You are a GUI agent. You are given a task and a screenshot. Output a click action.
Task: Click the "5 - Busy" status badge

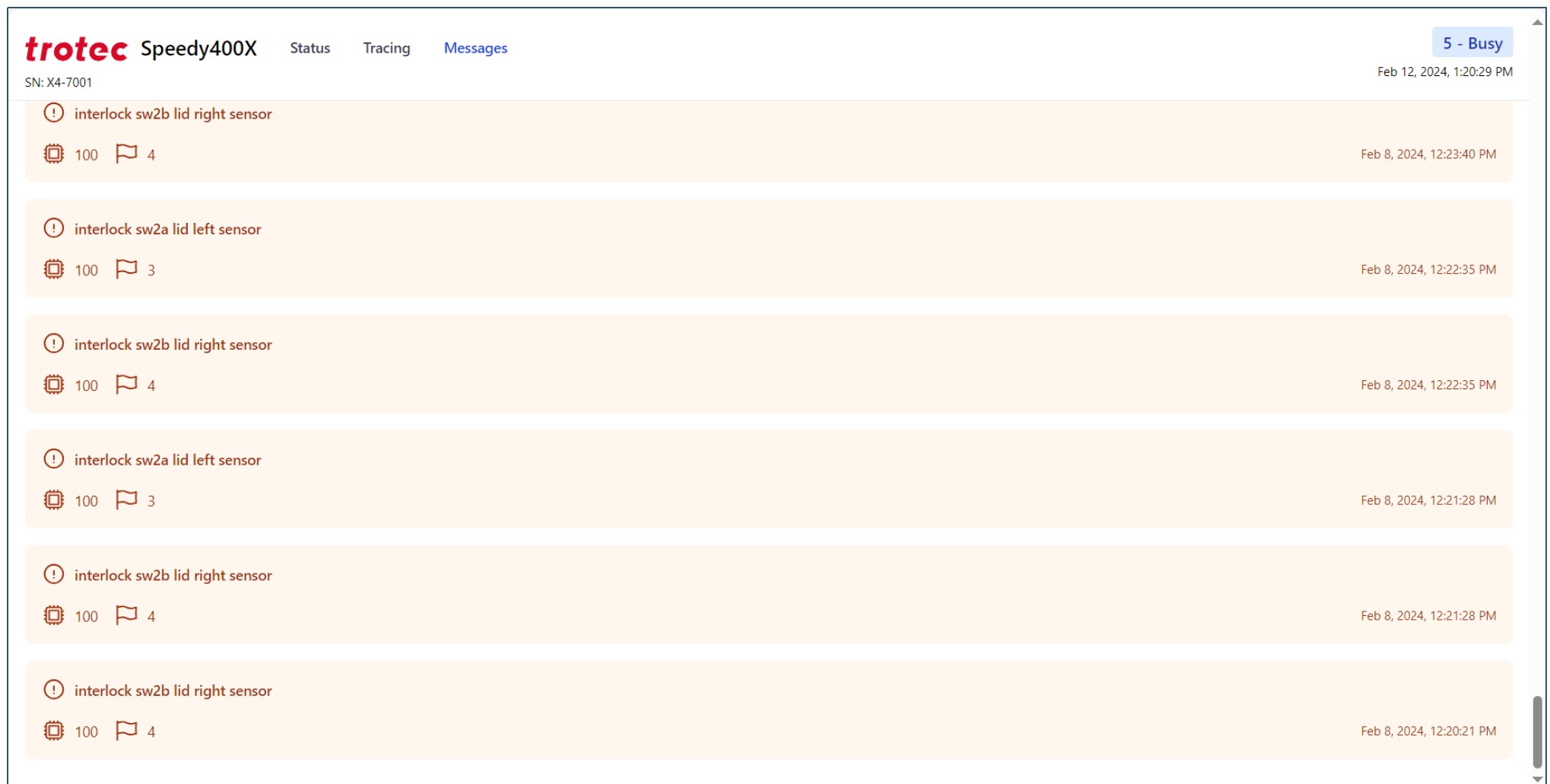tap(1472, 43)
